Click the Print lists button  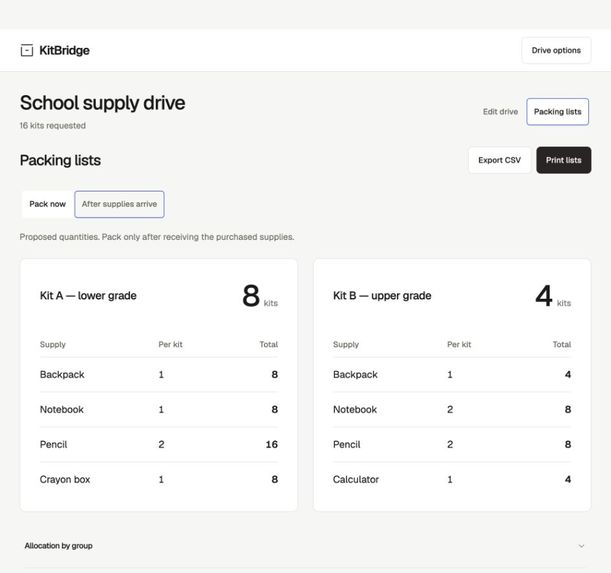(563, 160)
